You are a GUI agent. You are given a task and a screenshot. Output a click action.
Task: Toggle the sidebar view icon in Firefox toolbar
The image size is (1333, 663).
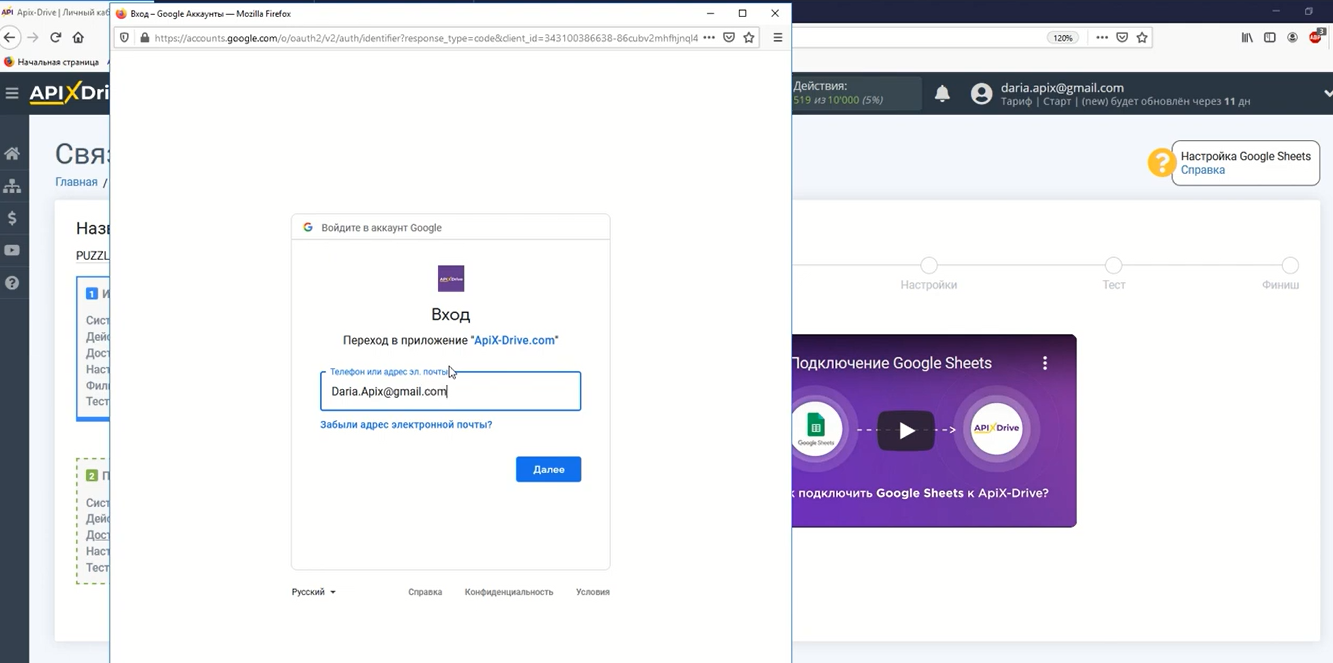point(1270,38)
